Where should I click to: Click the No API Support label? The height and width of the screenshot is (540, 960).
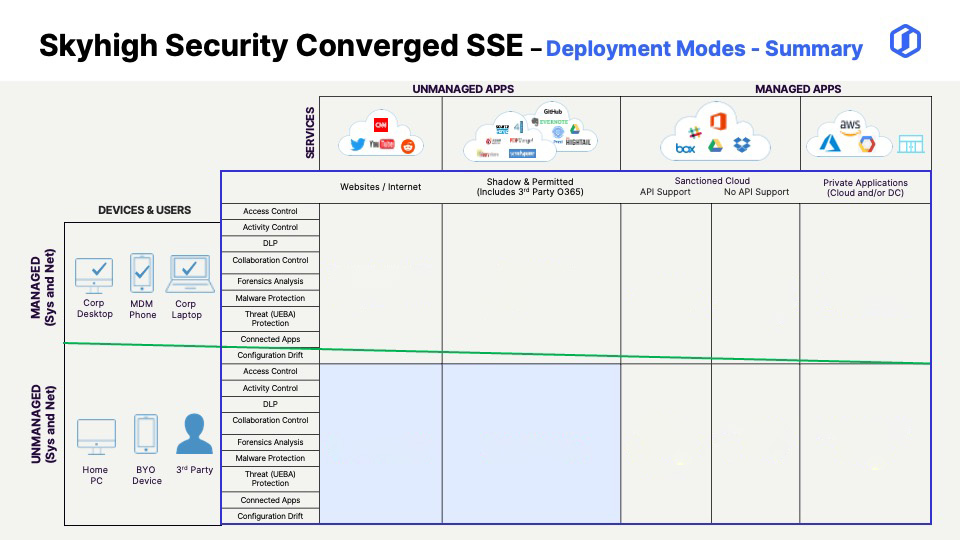pos(755,192)
